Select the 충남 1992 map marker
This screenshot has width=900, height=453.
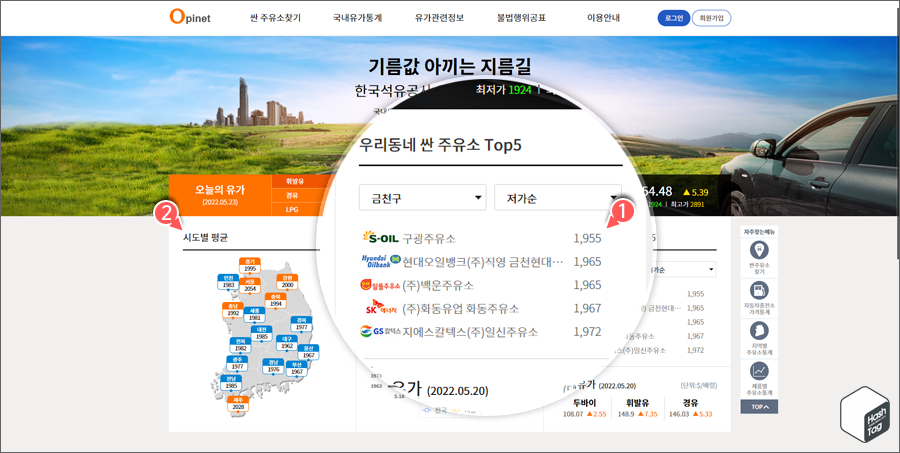[x=233, y=310]
